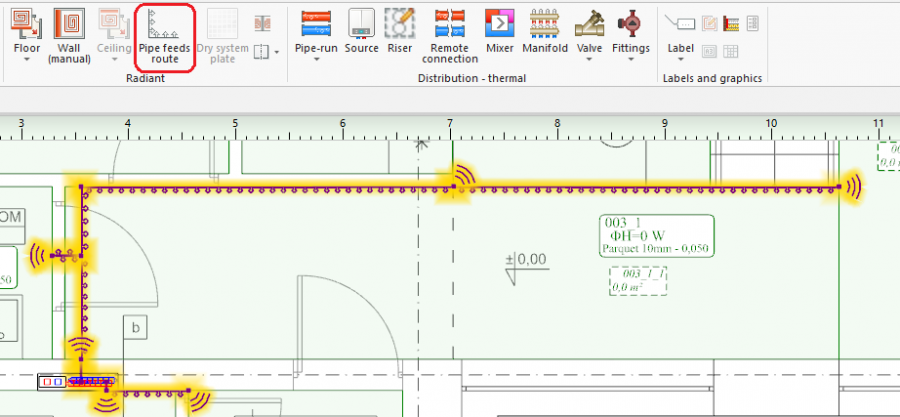
Task: Open the Pipe-run dropdown arrow
Action: click(x=316, y=60)
